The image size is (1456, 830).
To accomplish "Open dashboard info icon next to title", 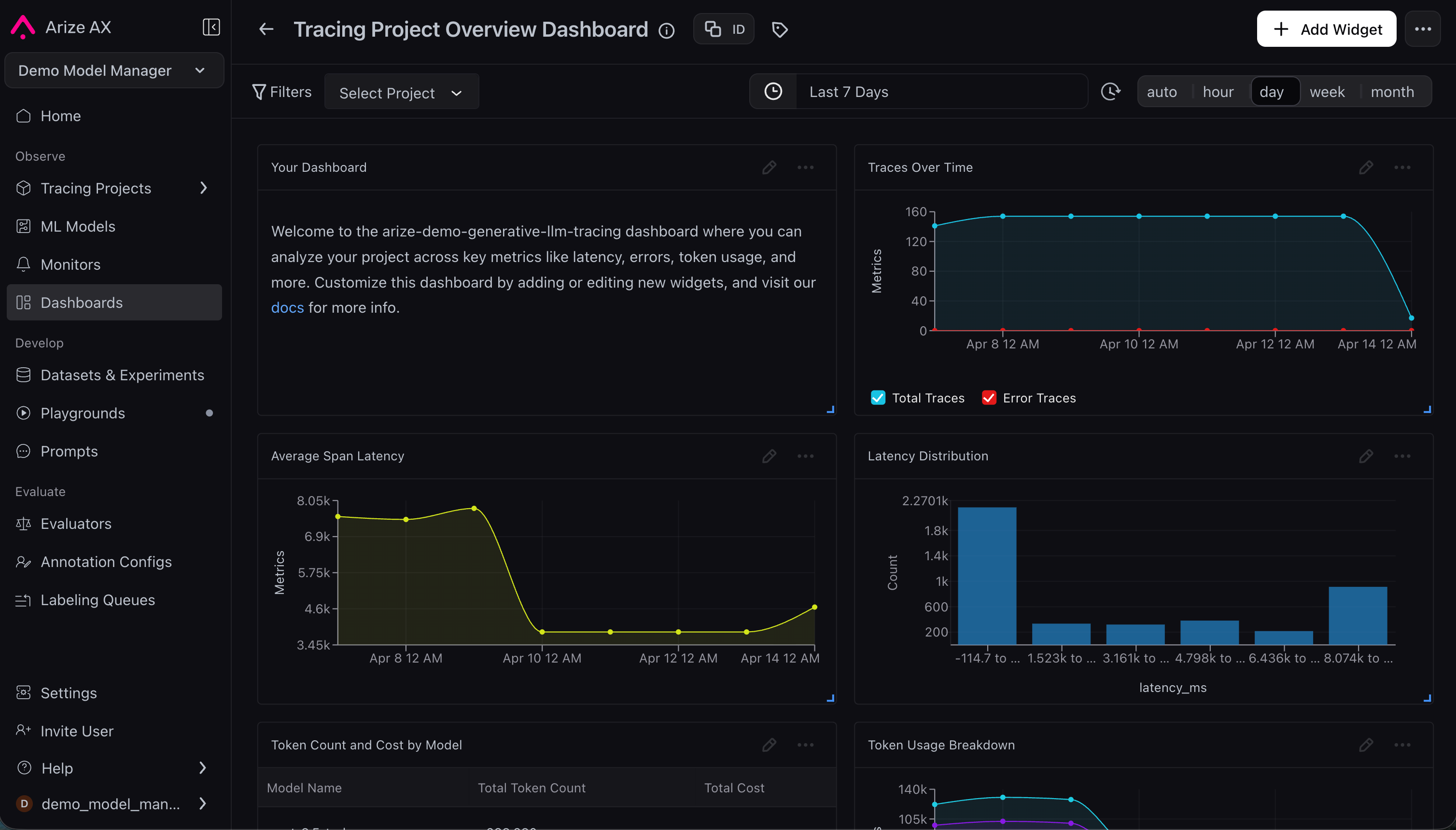I will coord(666,30).
